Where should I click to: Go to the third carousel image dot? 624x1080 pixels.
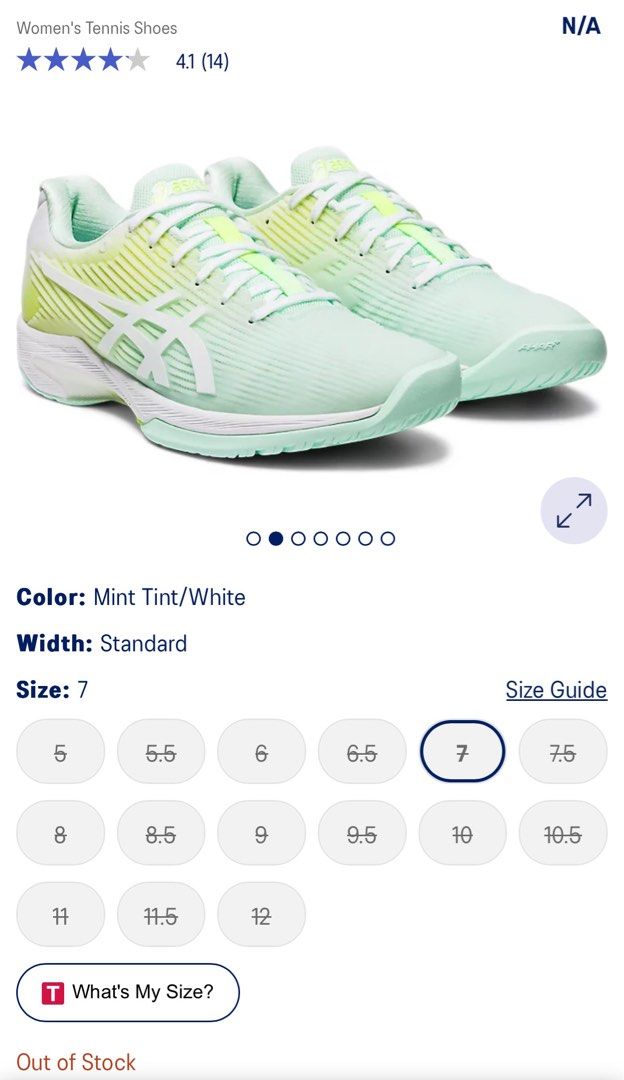coord(298,539)
